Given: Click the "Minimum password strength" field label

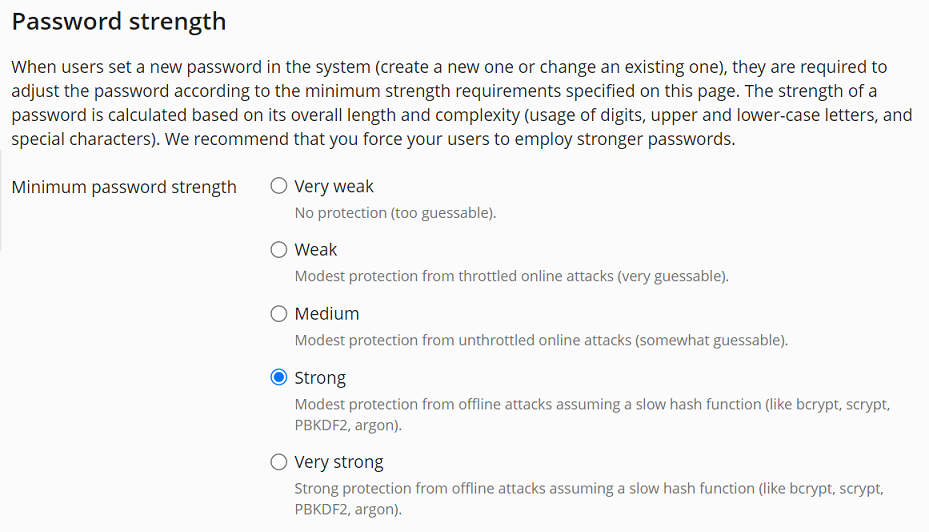Looking at the screenshot, I should (x=124, y=187).
